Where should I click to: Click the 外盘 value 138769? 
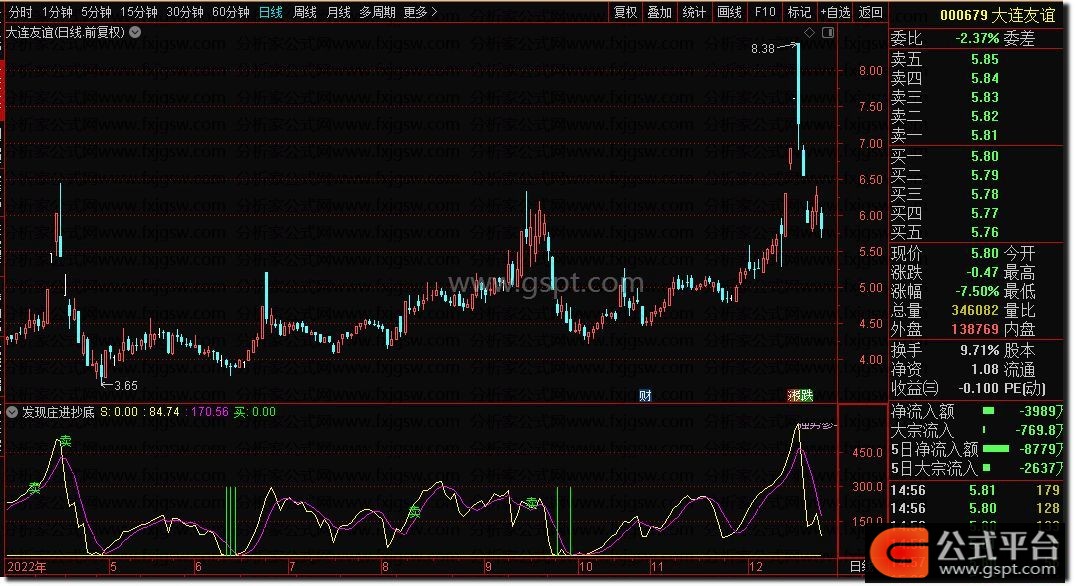tap(975, 330)
